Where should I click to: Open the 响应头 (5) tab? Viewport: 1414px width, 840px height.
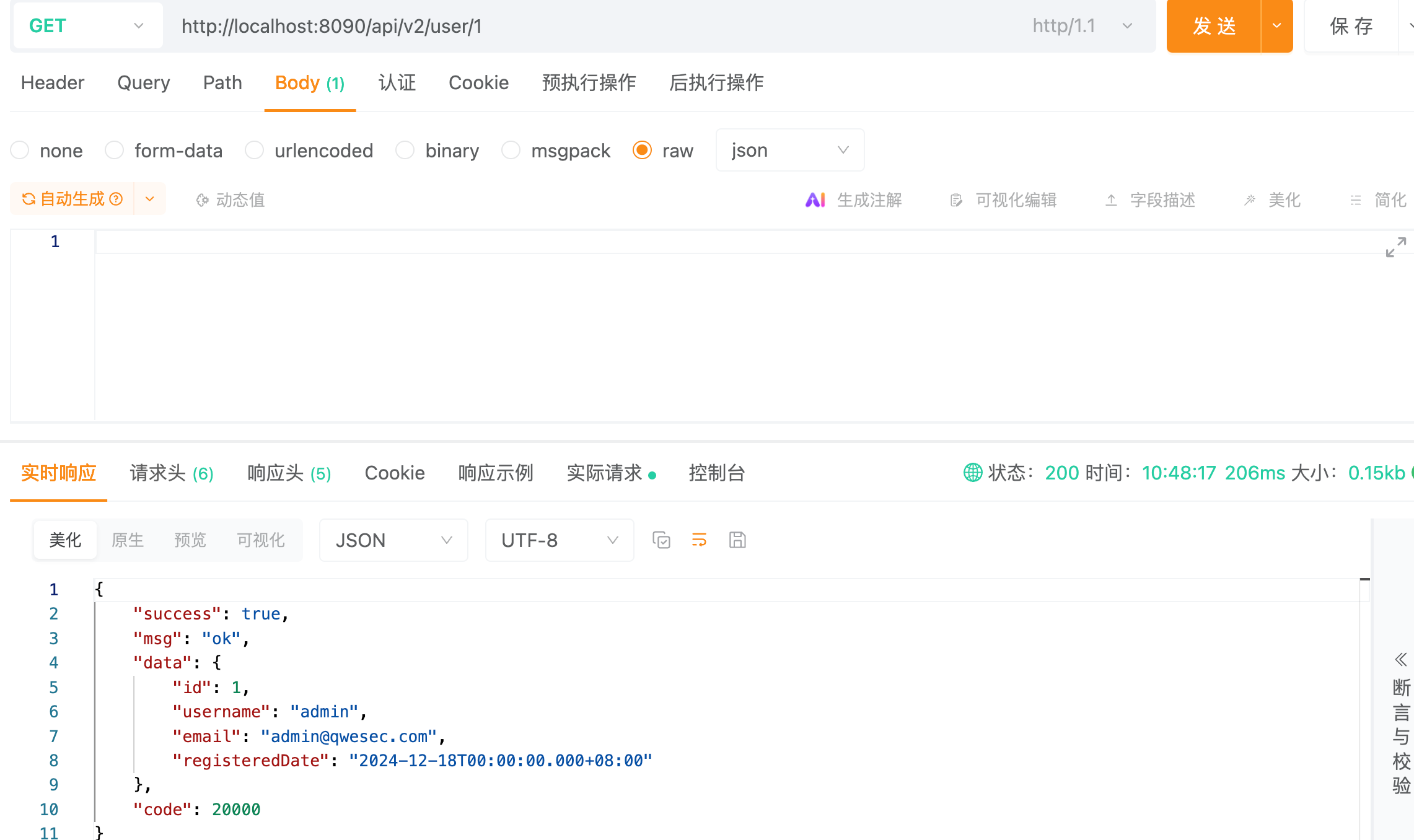pyautogui.click(x=289, y=473)
